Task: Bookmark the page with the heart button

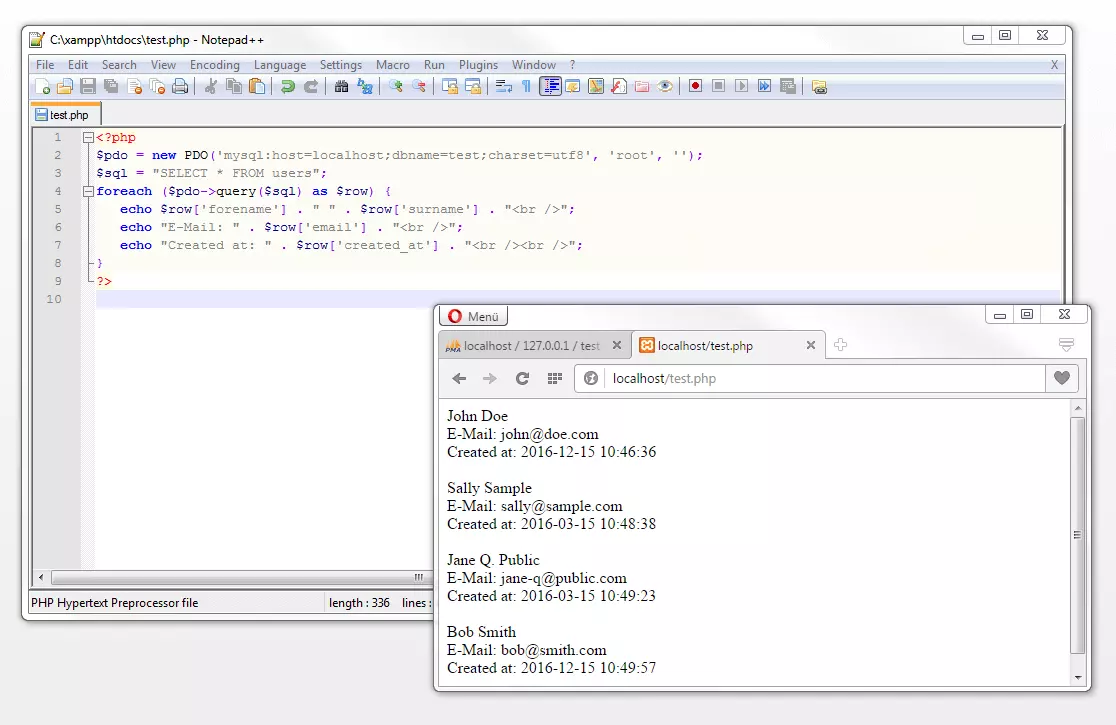Action: pos(1062,379)
